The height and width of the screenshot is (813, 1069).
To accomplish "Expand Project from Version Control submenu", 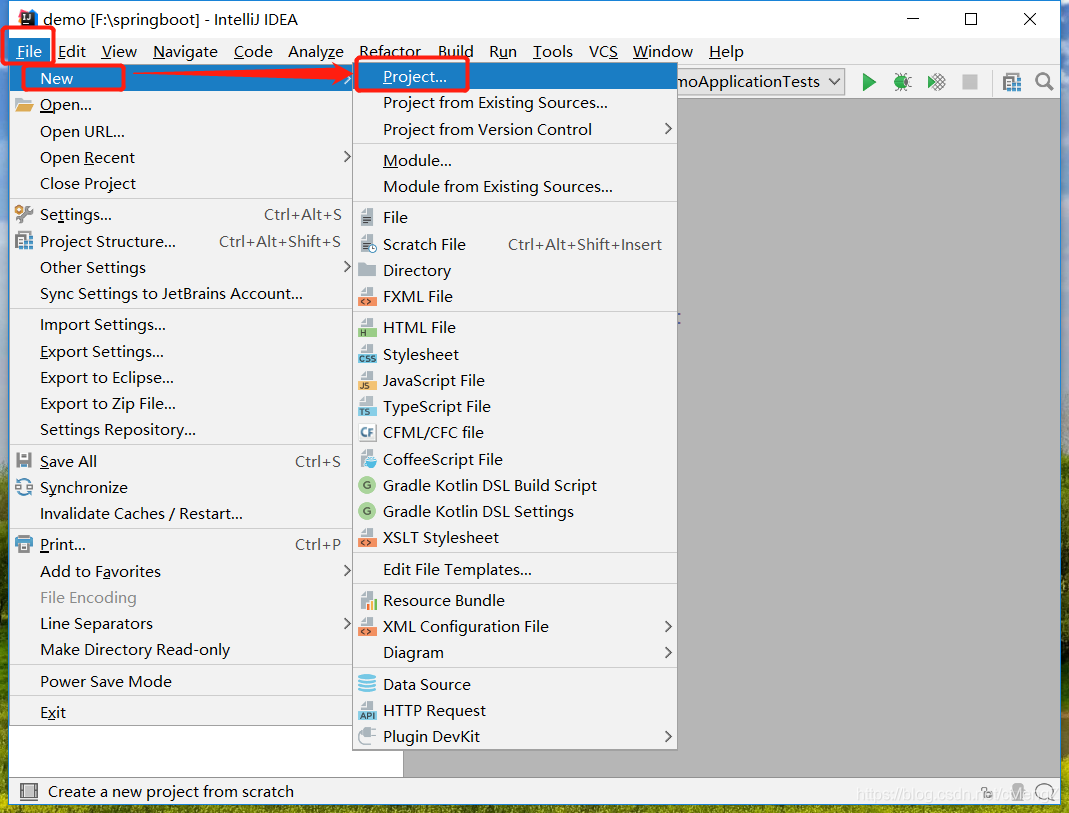I will pos(668,129).
